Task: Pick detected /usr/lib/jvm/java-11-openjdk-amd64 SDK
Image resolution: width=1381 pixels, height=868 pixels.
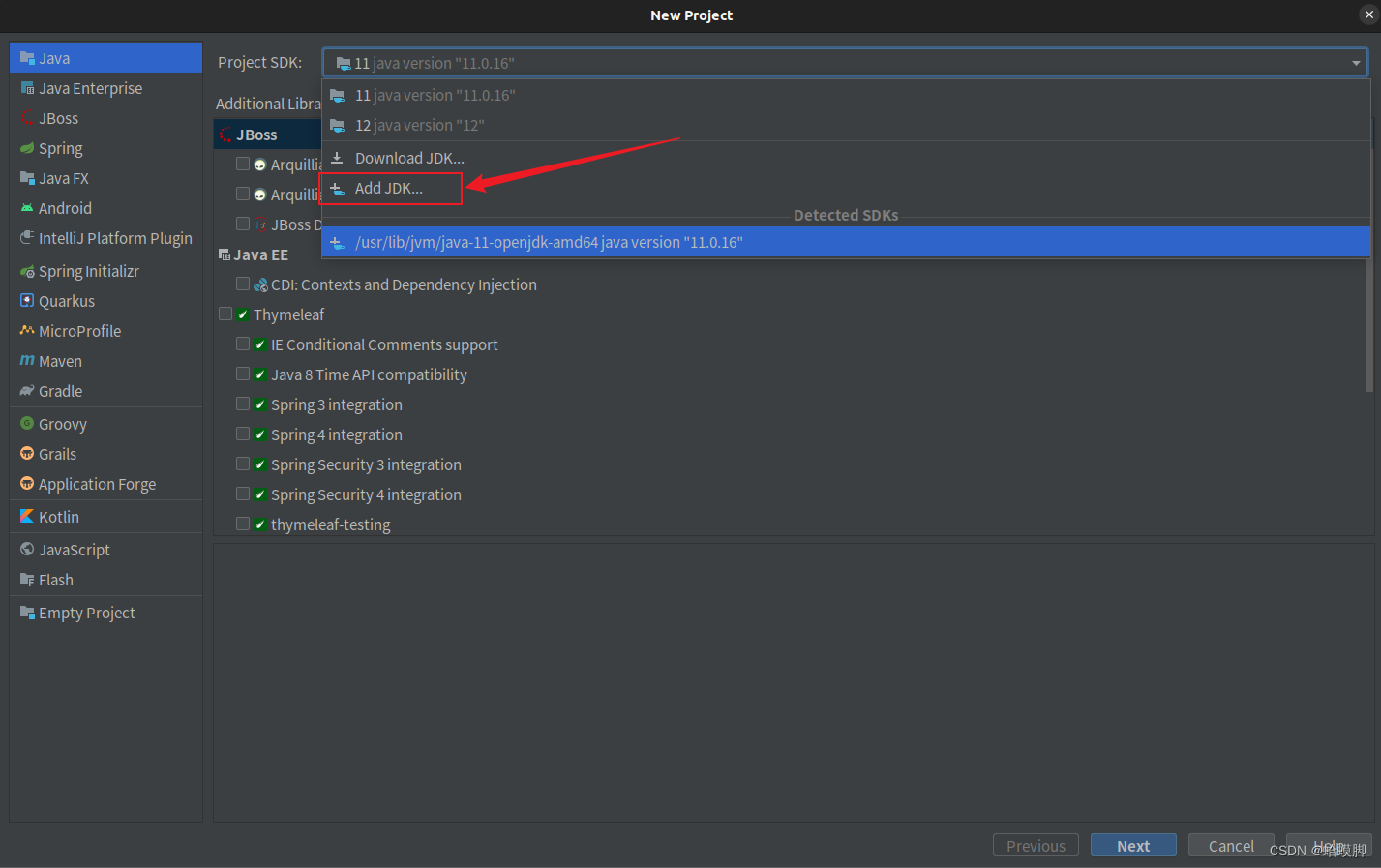Action: (x=846, y=242)
